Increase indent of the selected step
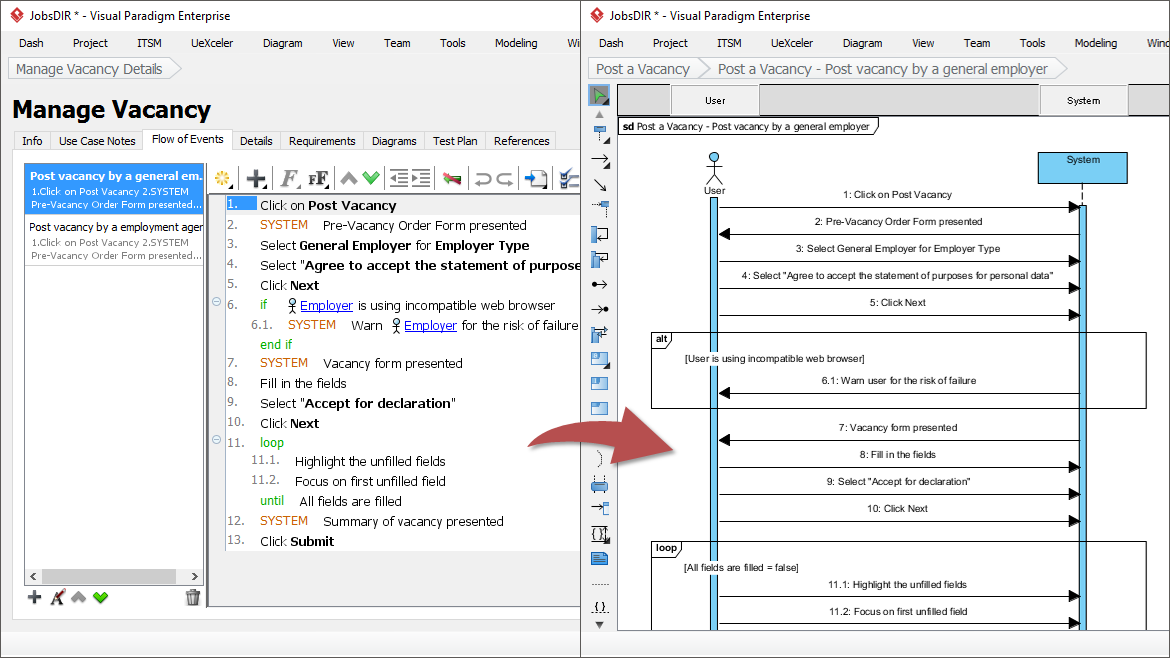1170x658 pixels. pyautogui.click(x=422, y=178)
